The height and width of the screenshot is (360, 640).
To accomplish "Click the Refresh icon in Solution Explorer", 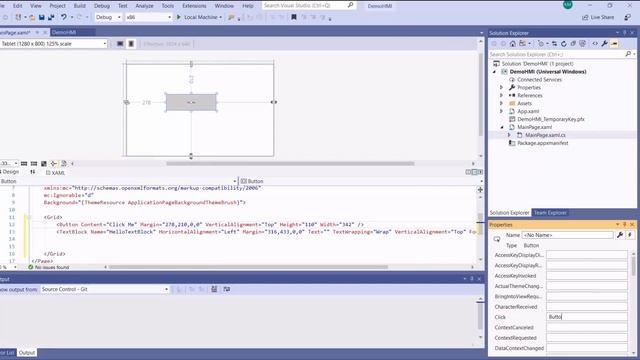I will (564, 44).
